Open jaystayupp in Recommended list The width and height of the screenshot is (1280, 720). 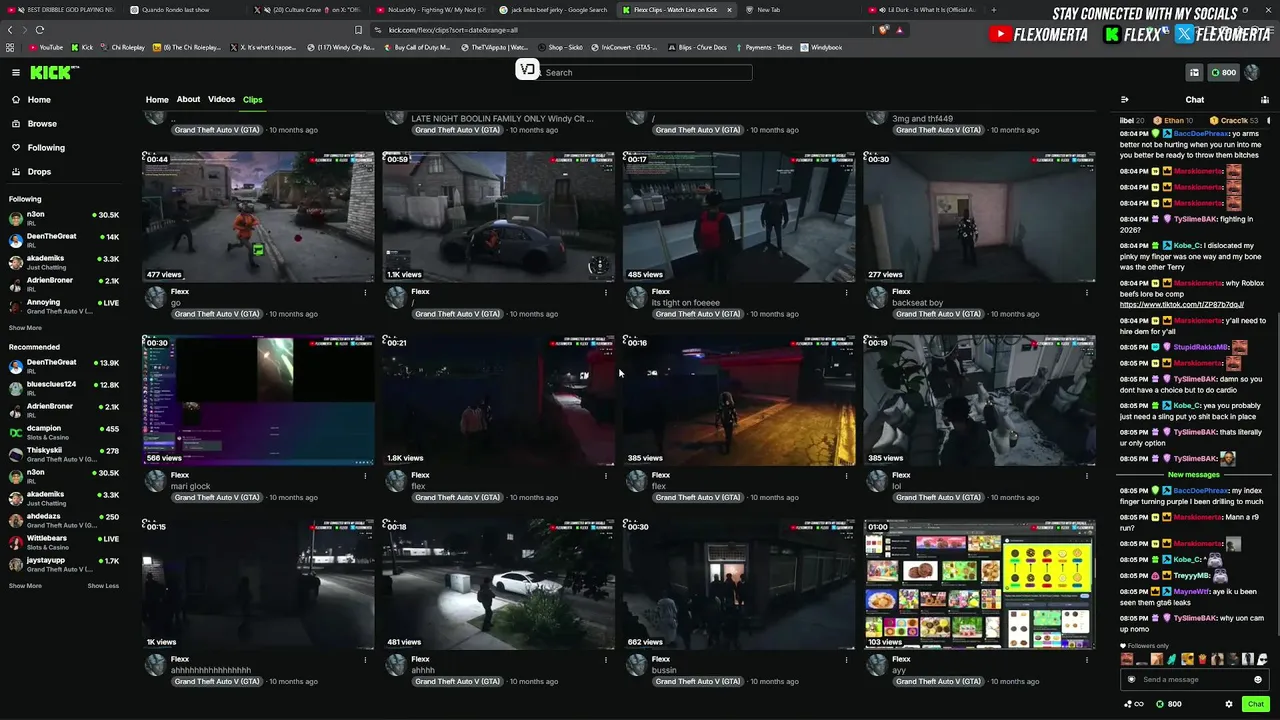coord(64,564)
